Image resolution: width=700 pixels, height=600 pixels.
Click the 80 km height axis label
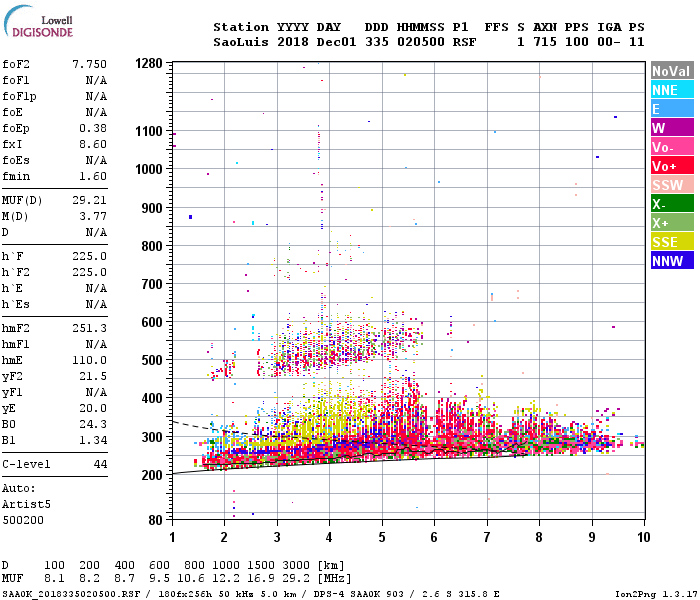tap(155, 520)
